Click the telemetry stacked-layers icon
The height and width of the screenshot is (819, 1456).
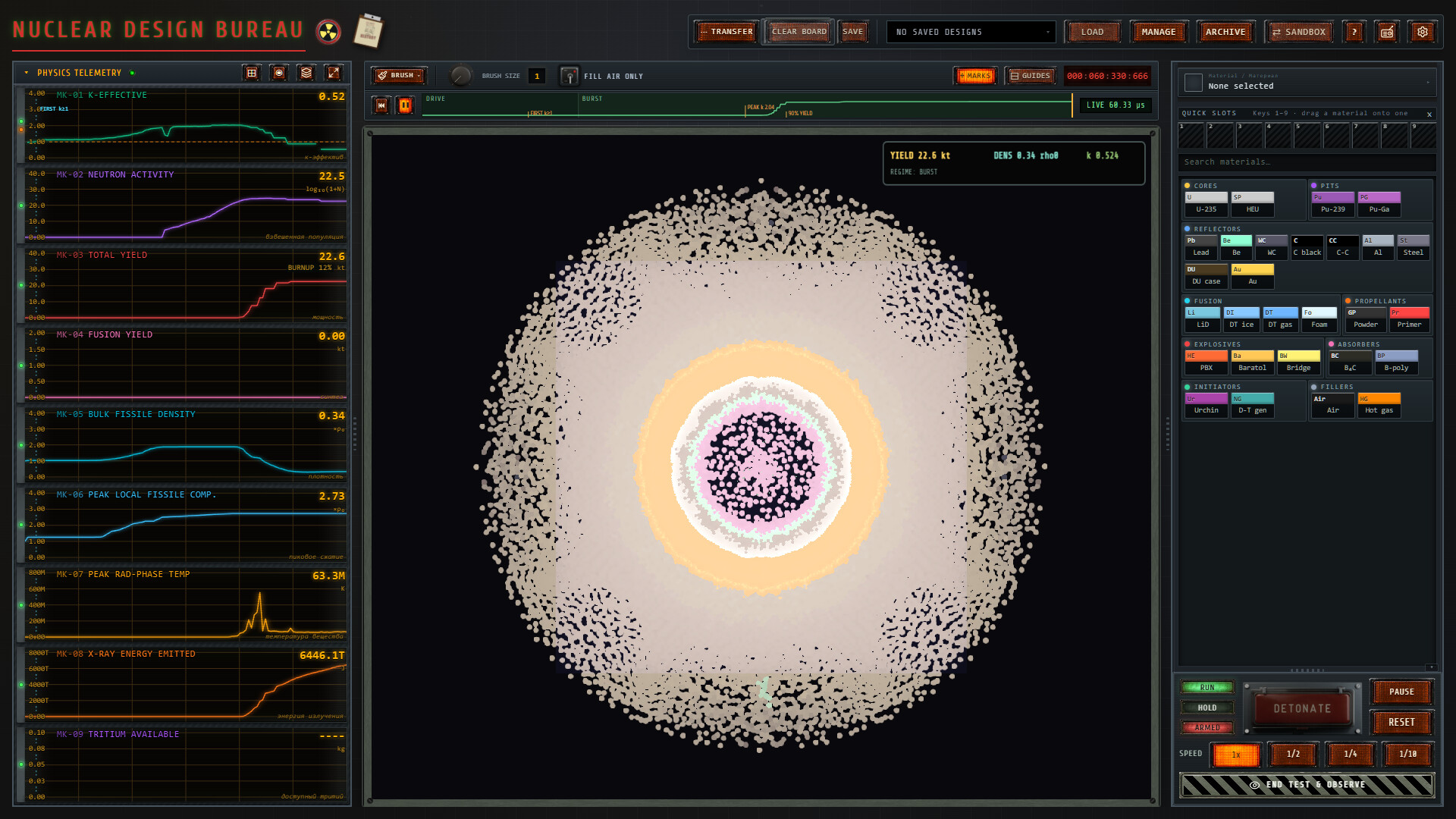coord(306,73)
